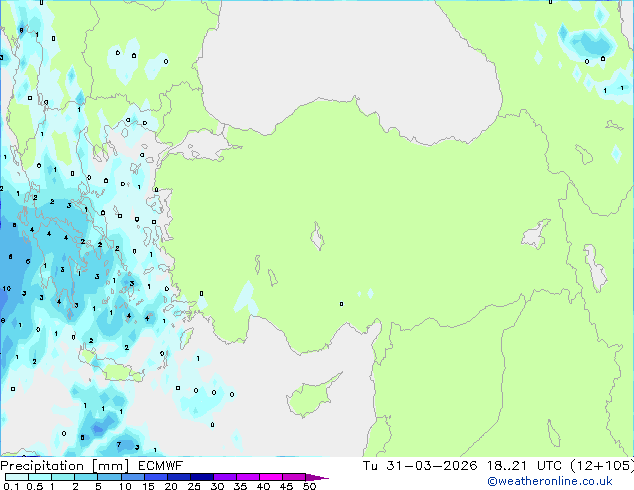This screenshot has height=490, width=634.
Task: Open the weatheronline.co.uk copyright link
Action: [x=550, y=481]
